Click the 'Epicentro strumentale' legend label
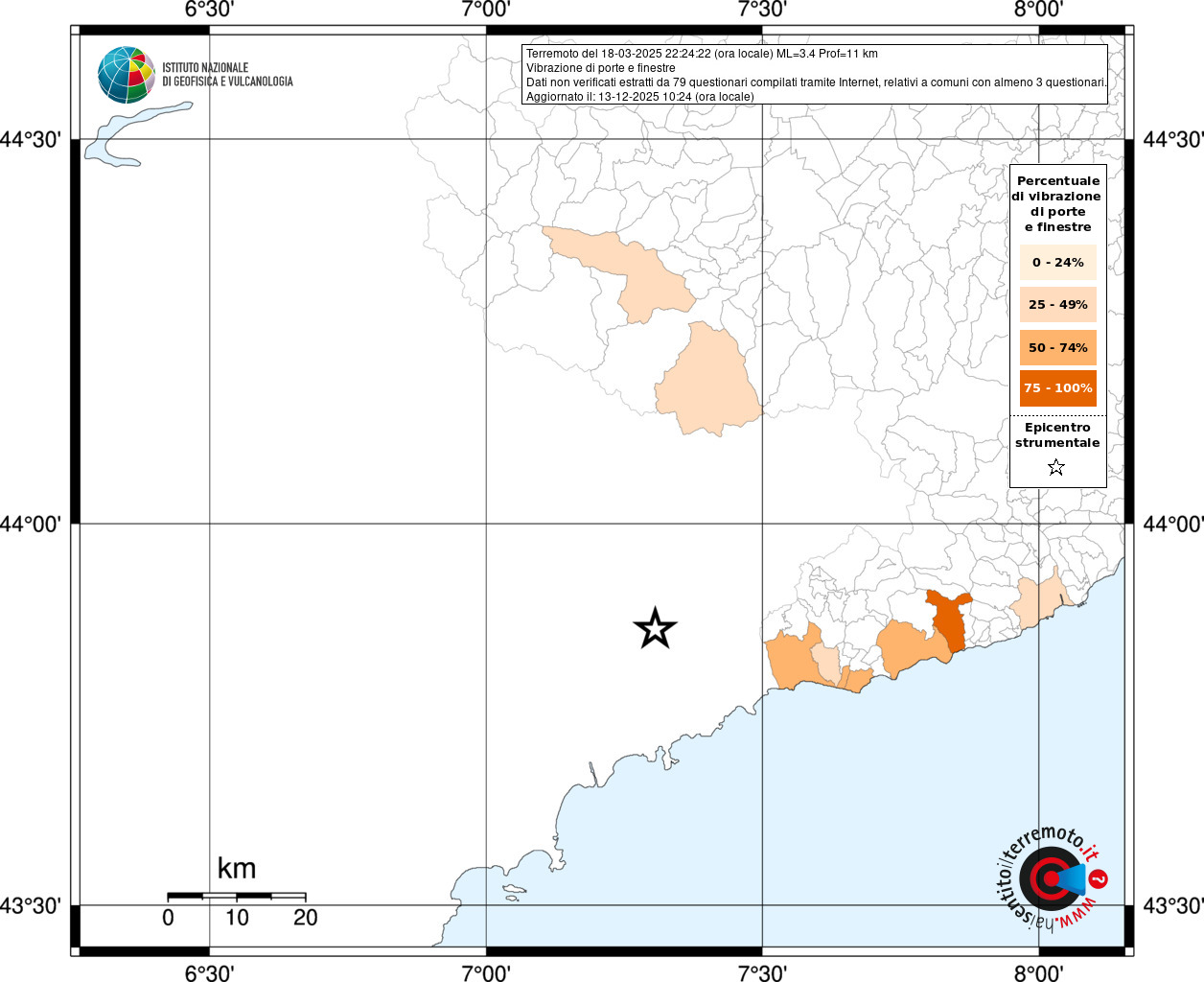This screenshot has height=982, width=1204. (1057, 435)
